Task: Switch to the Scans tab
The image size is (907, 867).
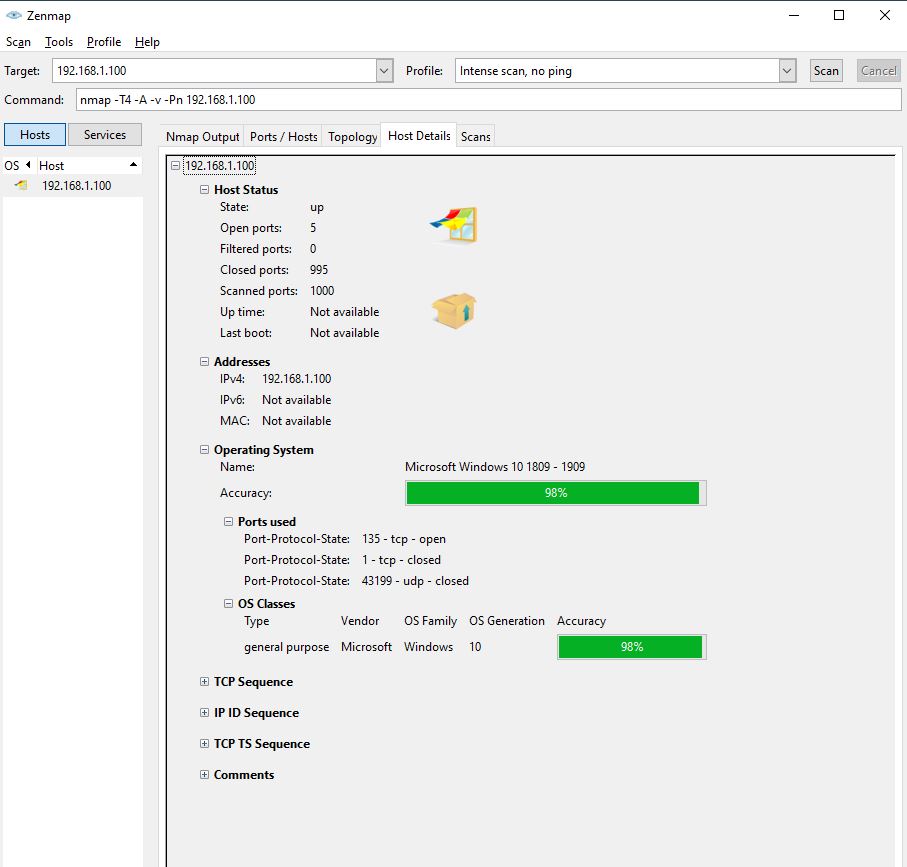Action: [475, 136]
